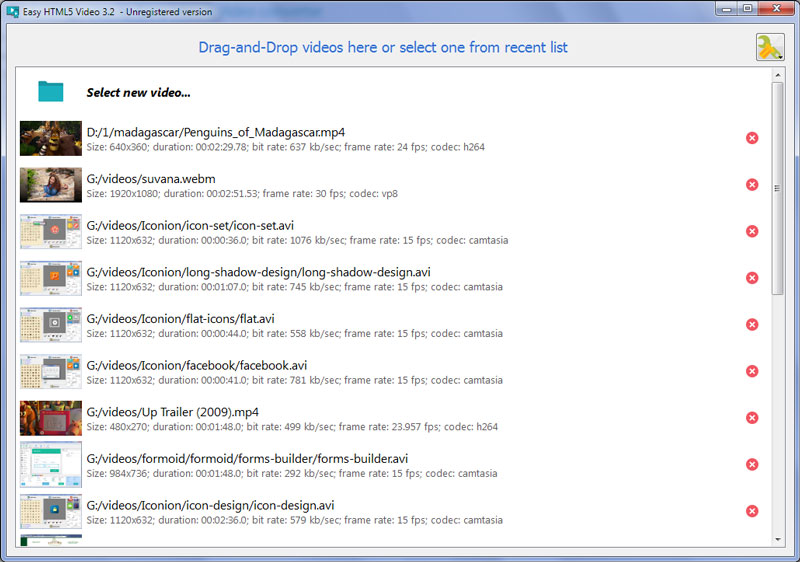Click details line with 745 kb/sec bit rate
This screenshot has height=562, width=800.
294,287
